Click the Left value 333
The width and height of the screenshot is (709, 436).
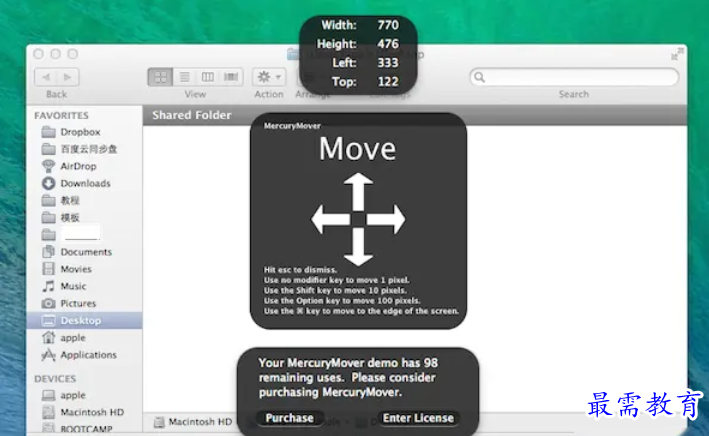point(388,62)
